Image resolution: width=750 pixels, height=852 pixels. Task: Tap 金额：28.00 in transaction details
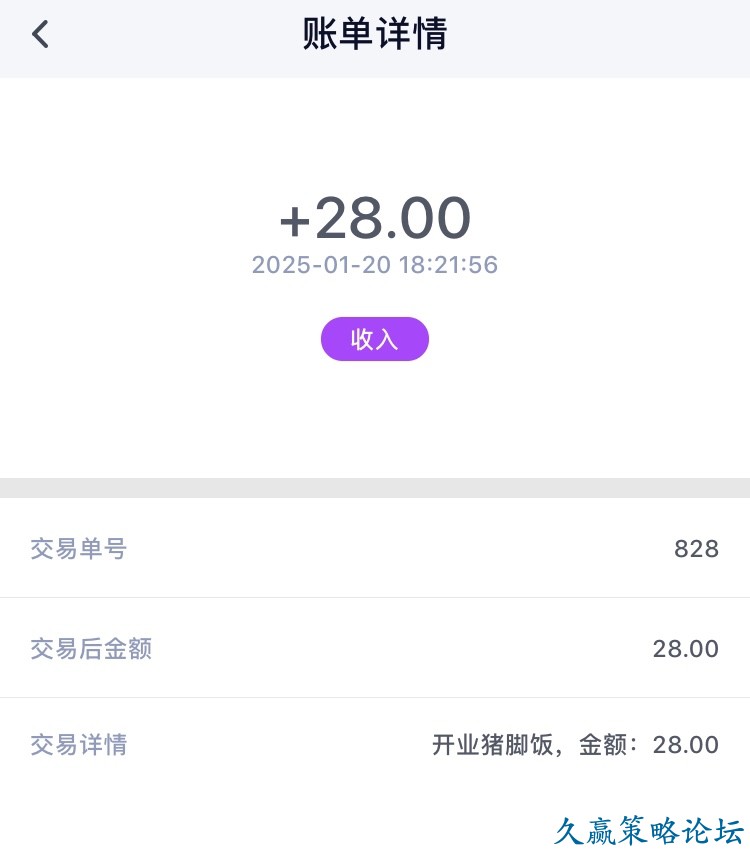(649, 745)
